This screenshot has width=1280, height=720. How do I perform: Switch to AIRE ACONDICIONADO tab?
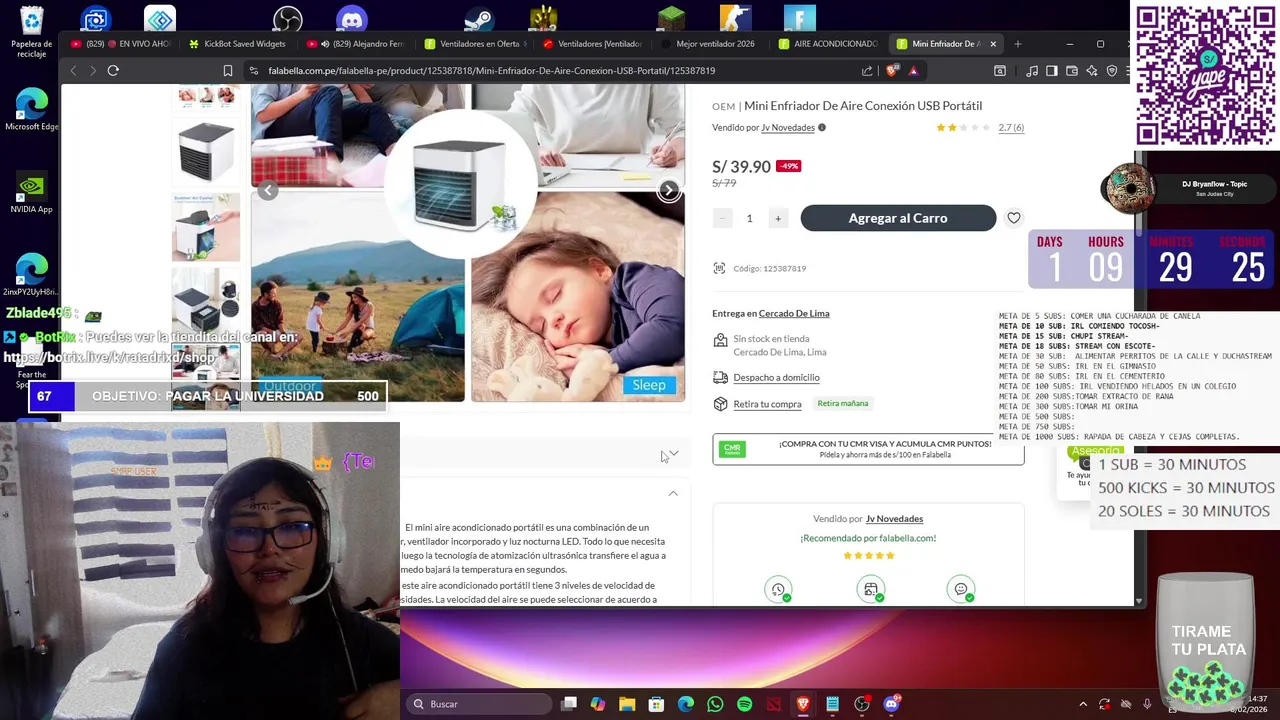click(828, 44)
